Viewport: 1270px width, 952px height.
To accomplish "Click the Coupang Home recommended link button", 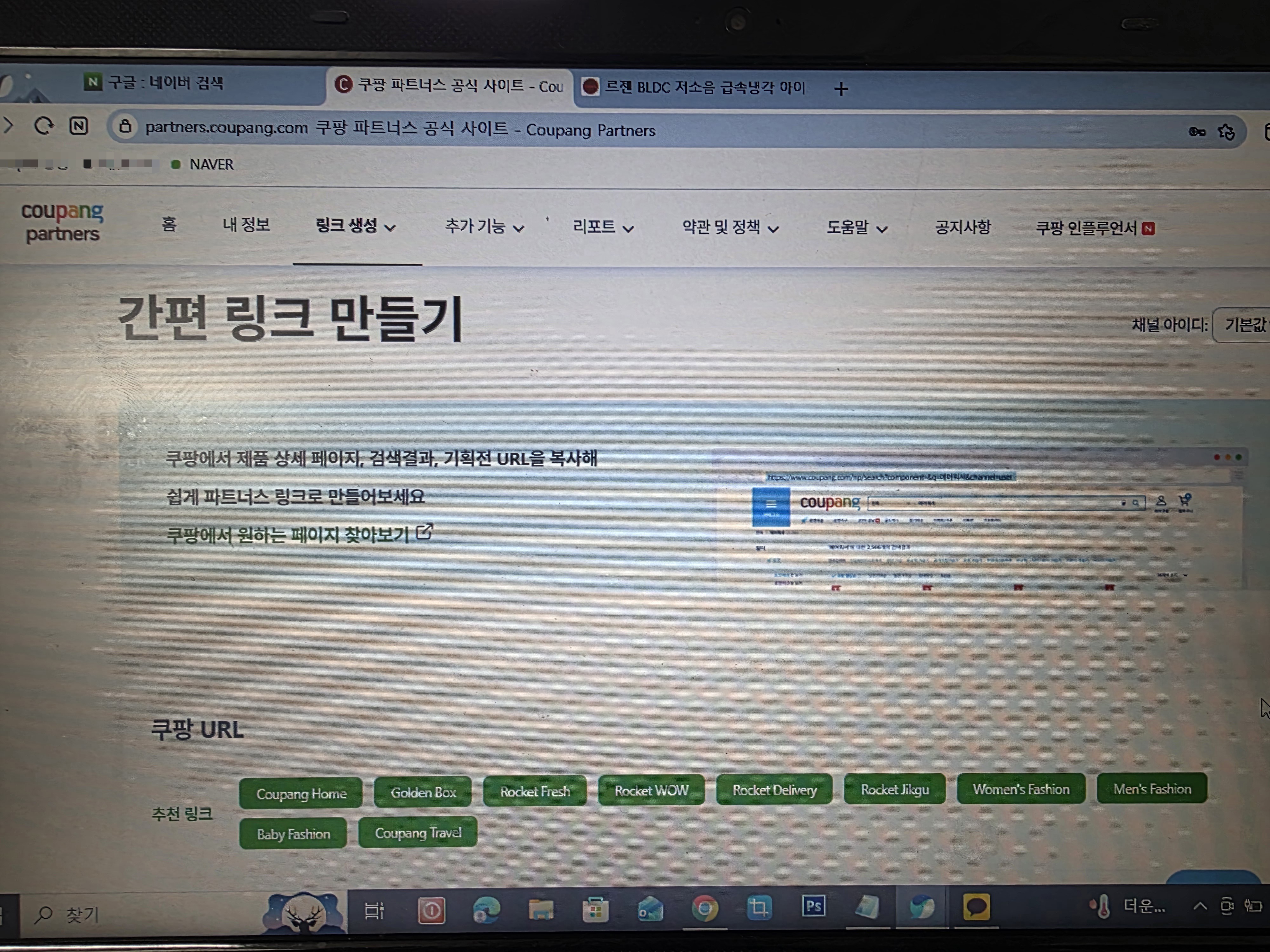I will 301,794.
